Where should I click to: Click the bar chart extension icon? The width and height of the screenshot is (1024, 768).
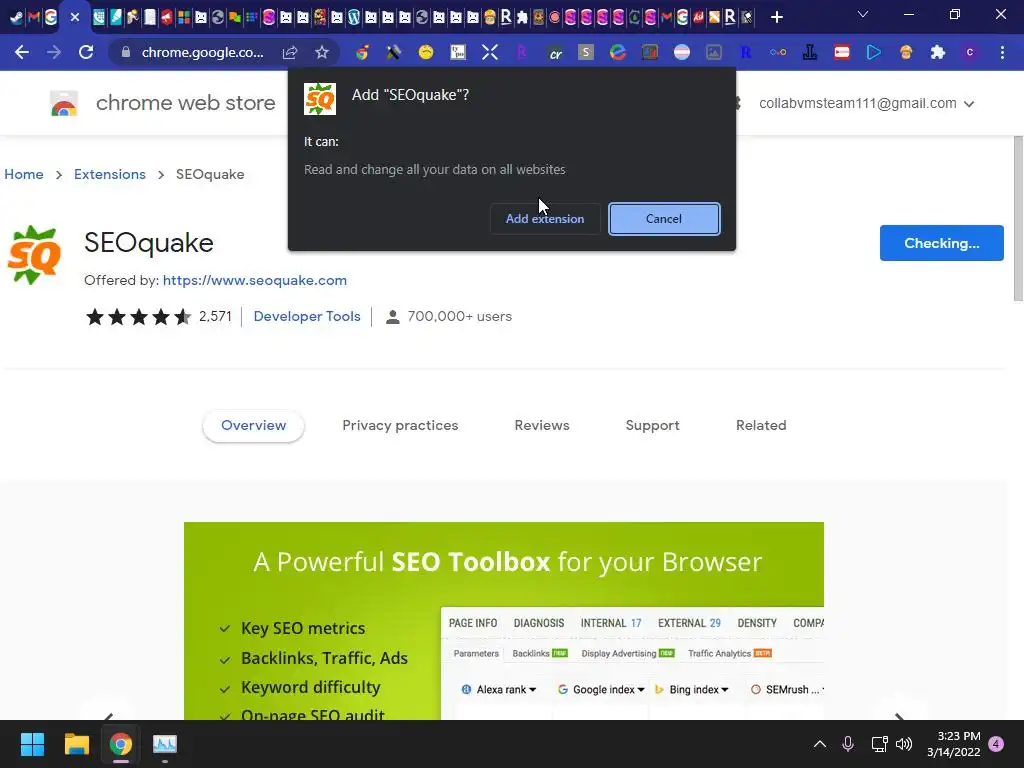coord(650,52)
